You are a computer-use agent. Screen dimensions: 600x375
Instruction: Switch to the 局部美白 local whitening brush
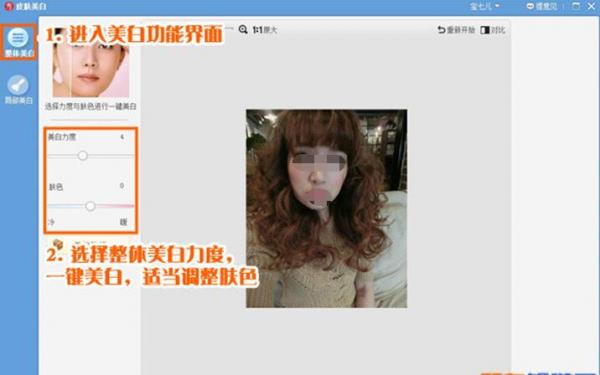pos(18,90)
